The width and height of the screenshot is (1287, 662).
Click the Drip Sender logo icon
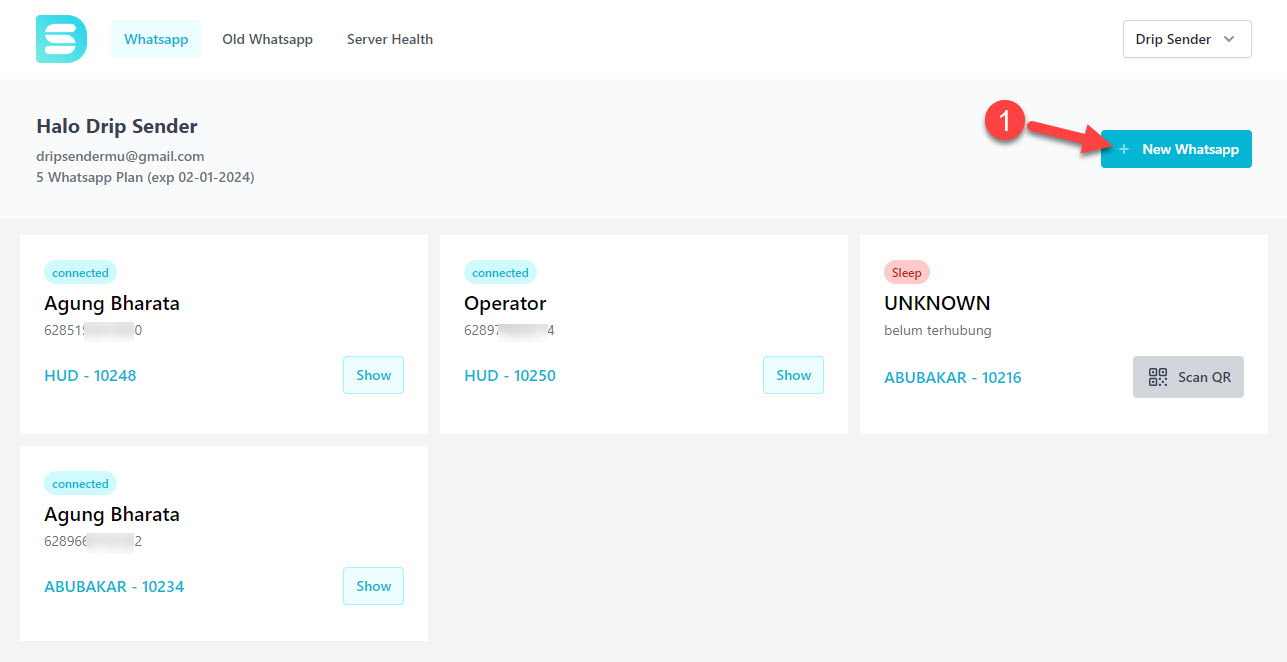pyautogui.click(x=61, y=39)
